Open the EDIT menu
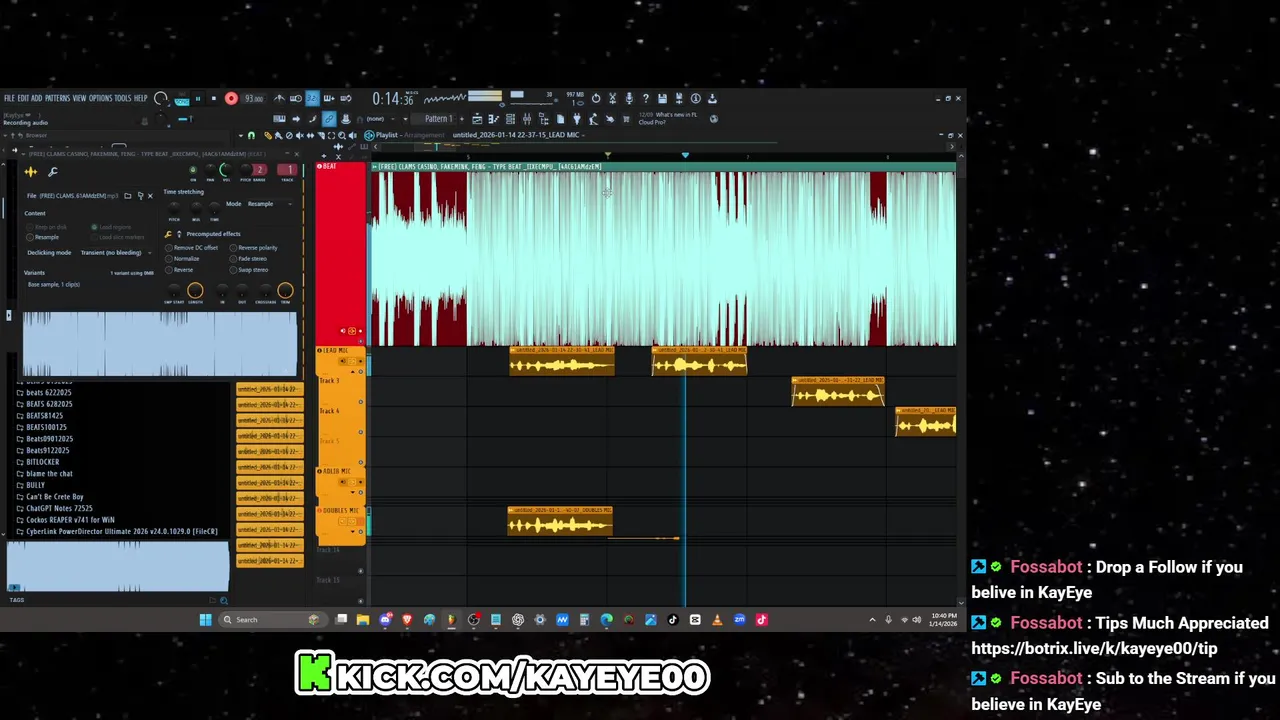 [23, 98]
